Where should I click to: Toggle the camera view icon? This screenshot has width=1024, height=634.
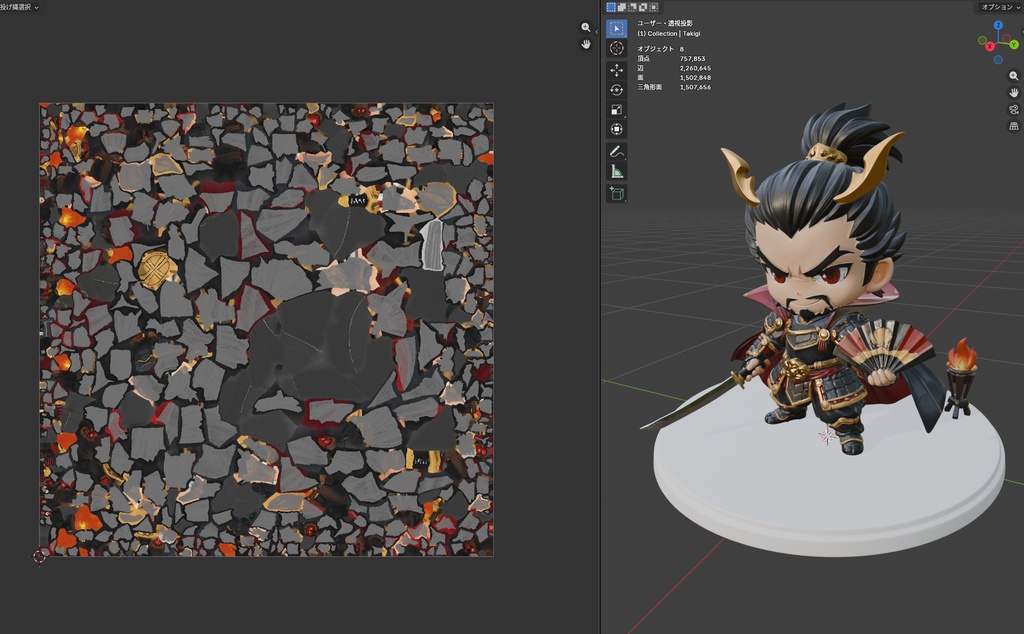click(x=1014, y=110)
